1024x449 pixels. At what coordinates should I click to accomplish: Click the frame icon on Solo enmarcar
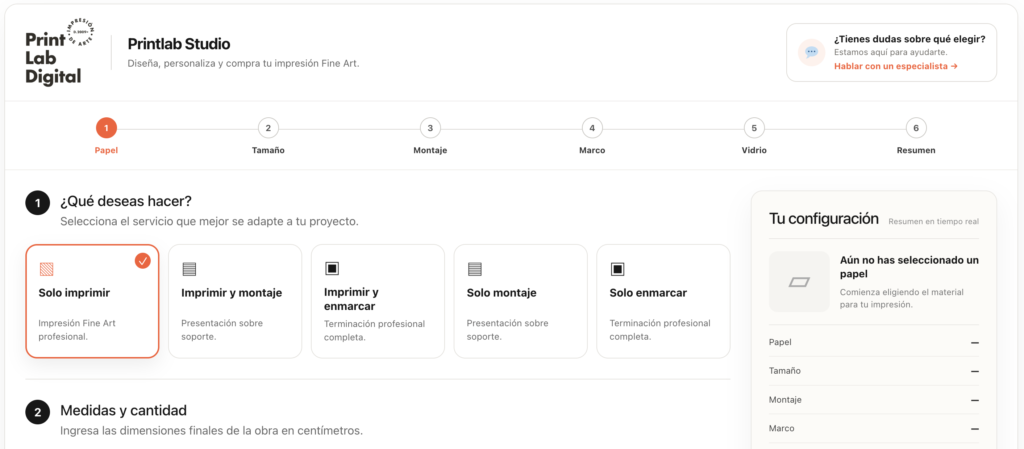(x=617, y=268)
